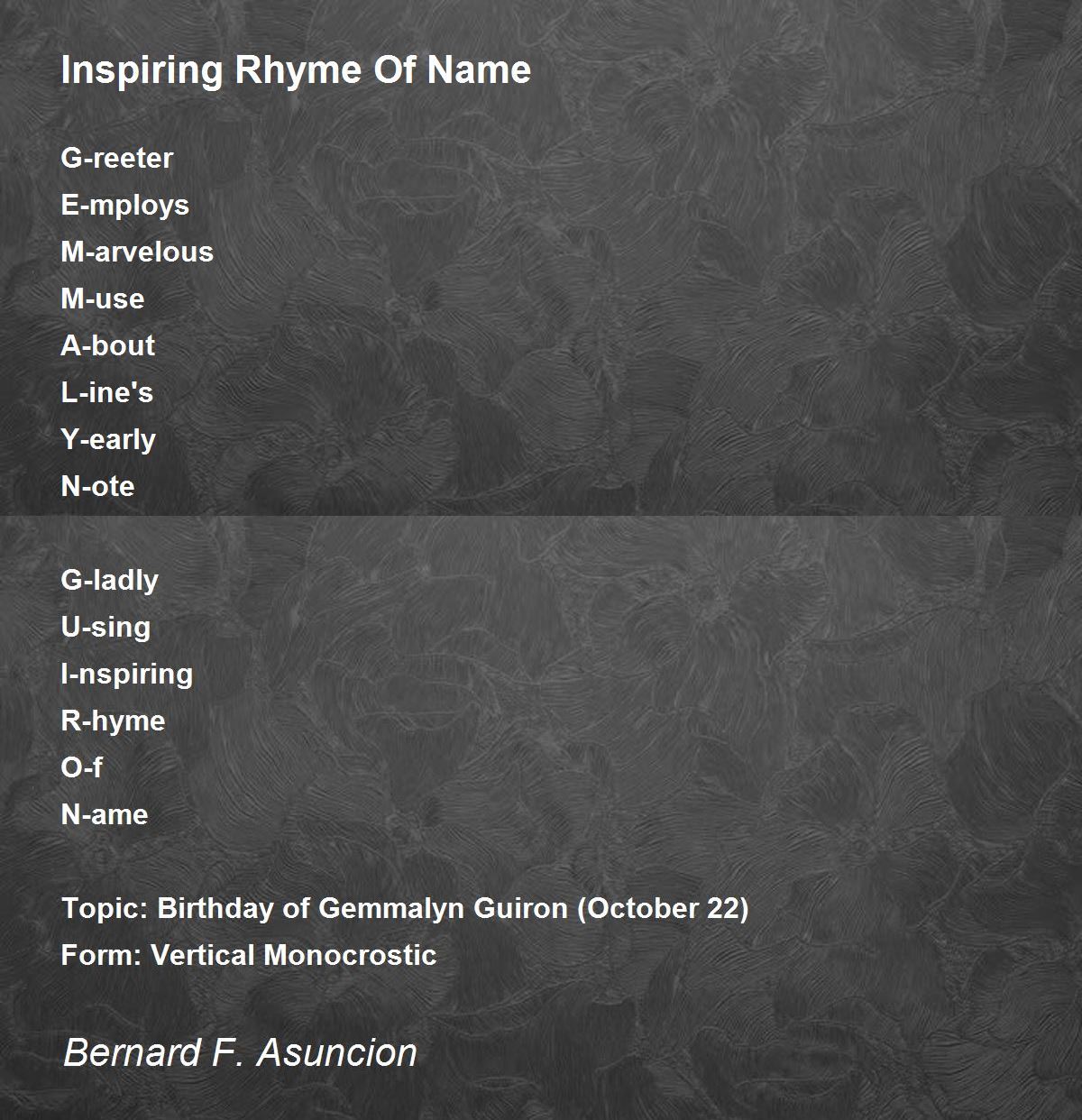Click the author name Bernard F. Asuncion
This screenshot has width=1082, height=1120.
pos(240,1052)
